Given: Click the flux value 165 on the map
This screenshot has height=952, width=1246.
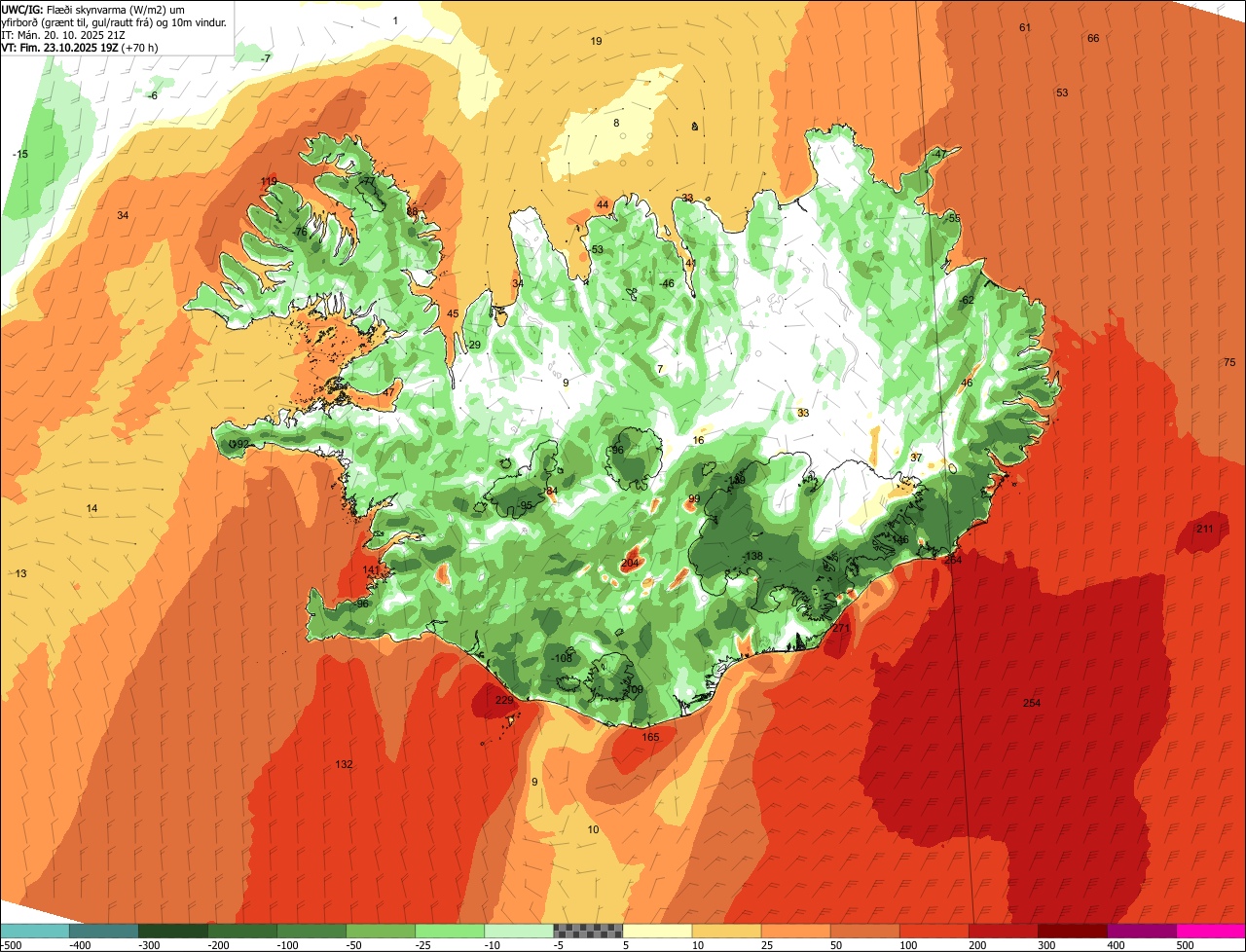Looking at the screenshot, I should point(650,737).
